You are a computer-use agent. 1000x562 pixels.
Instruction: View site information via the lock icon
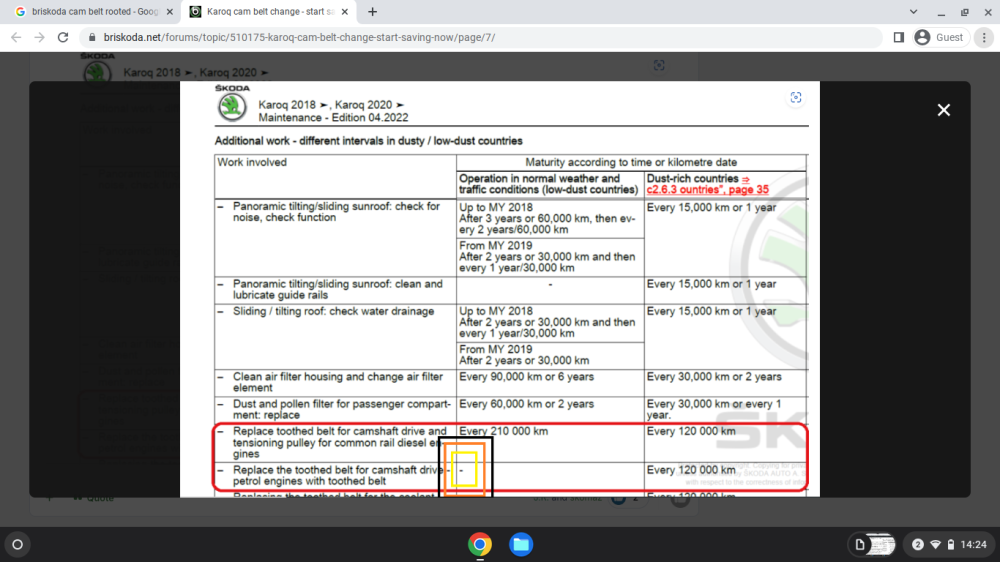click(92, 38)
